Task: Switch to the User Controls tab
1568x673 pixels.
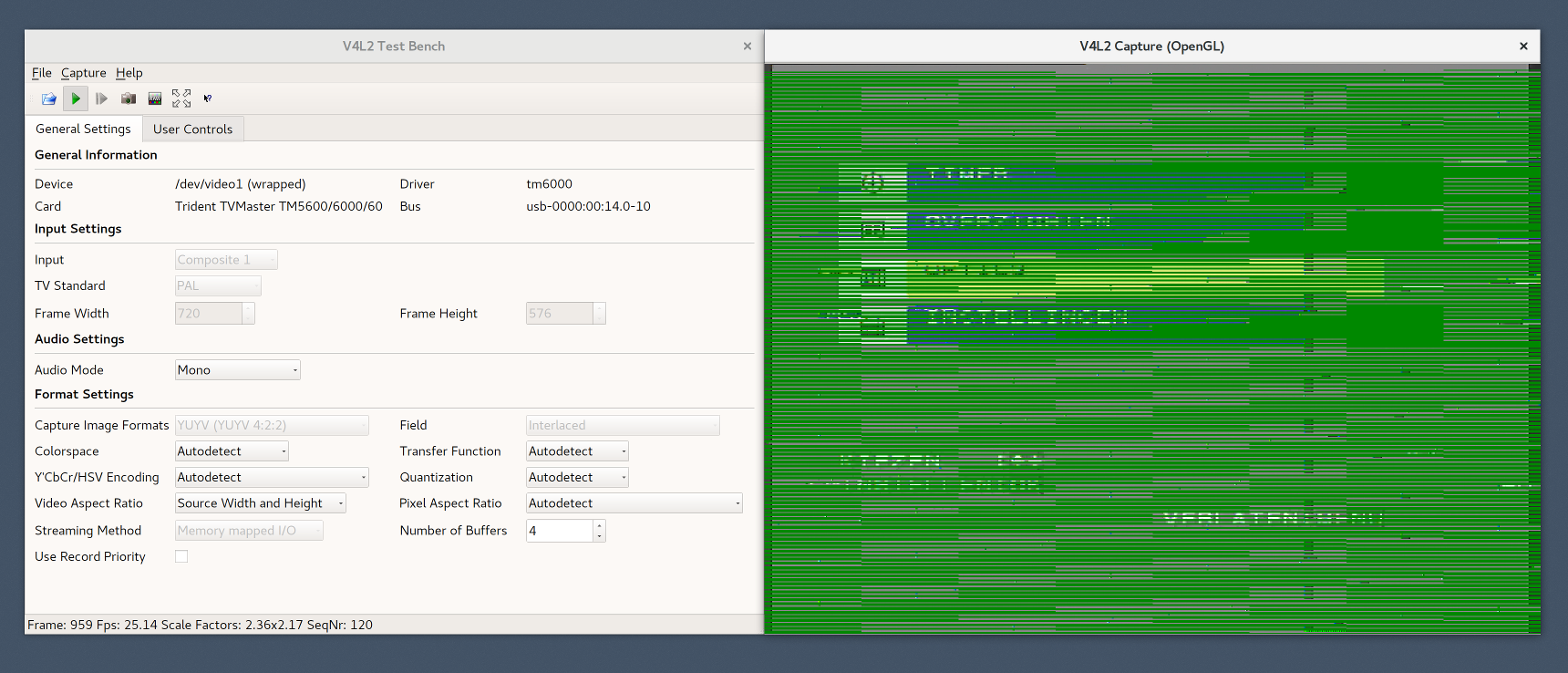Action: tap(192, 129)
